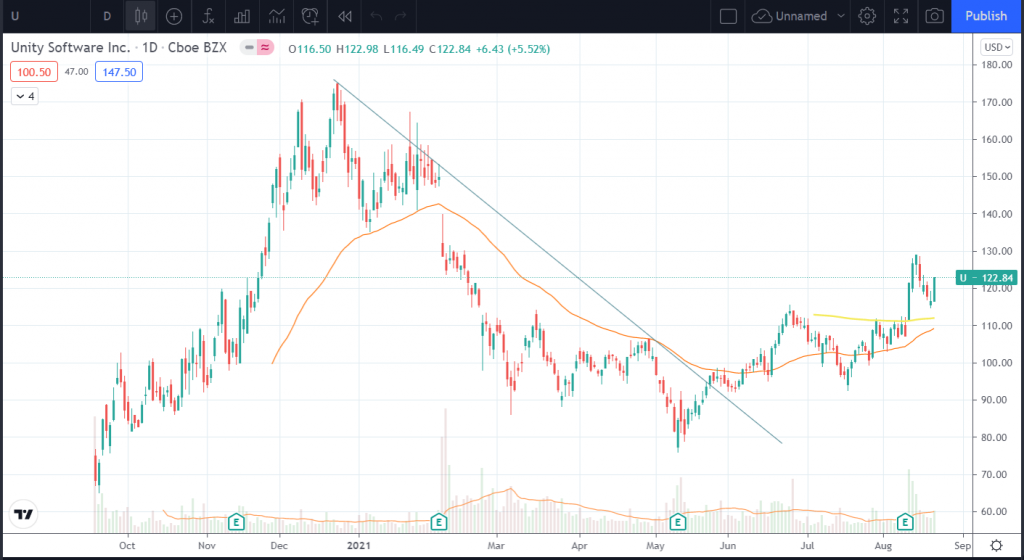Start bar replay with rewind icon

coord(345,16)
